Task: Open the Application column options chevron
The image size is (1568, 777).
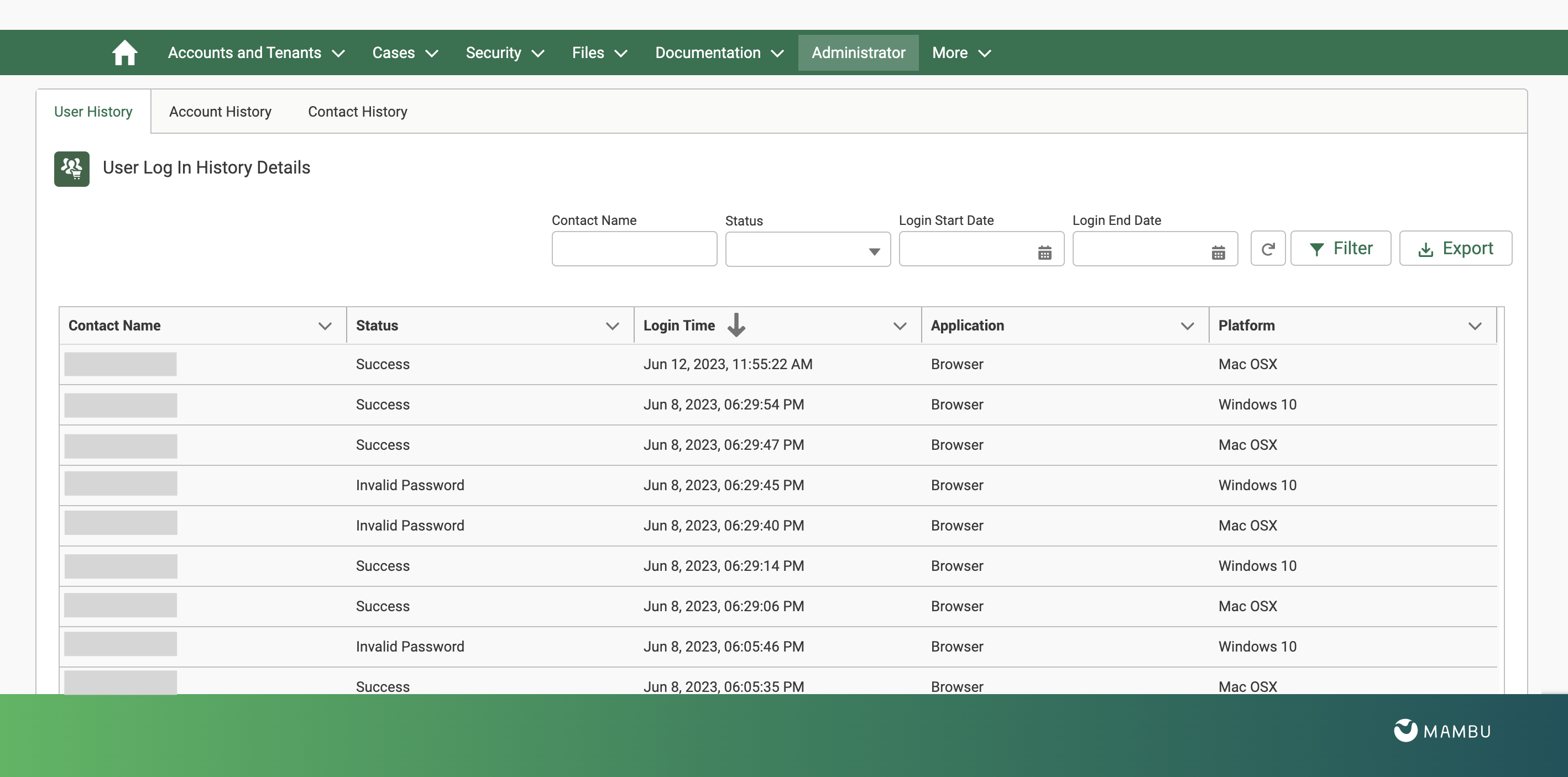Action: click(x=1188, y=326)
